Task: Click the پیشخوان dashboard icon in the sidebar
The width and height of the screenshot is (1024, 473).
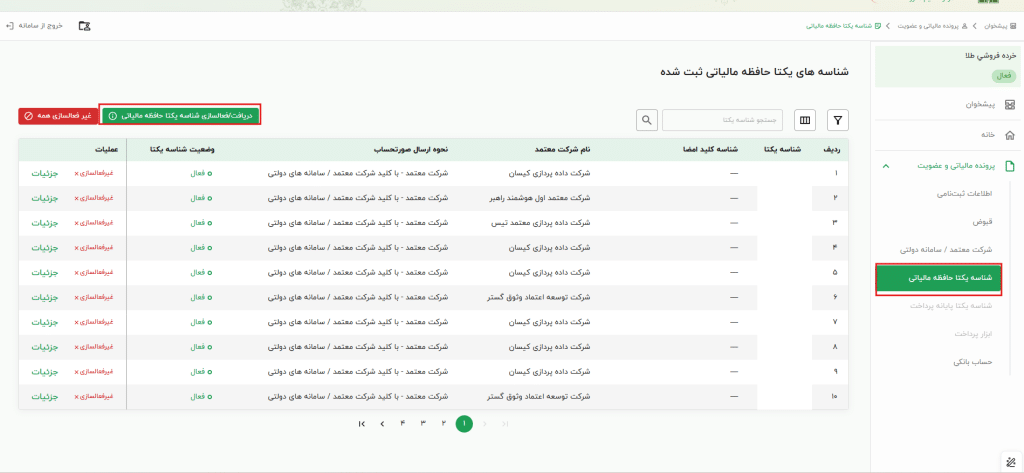Action: (x=1010, y=105)
